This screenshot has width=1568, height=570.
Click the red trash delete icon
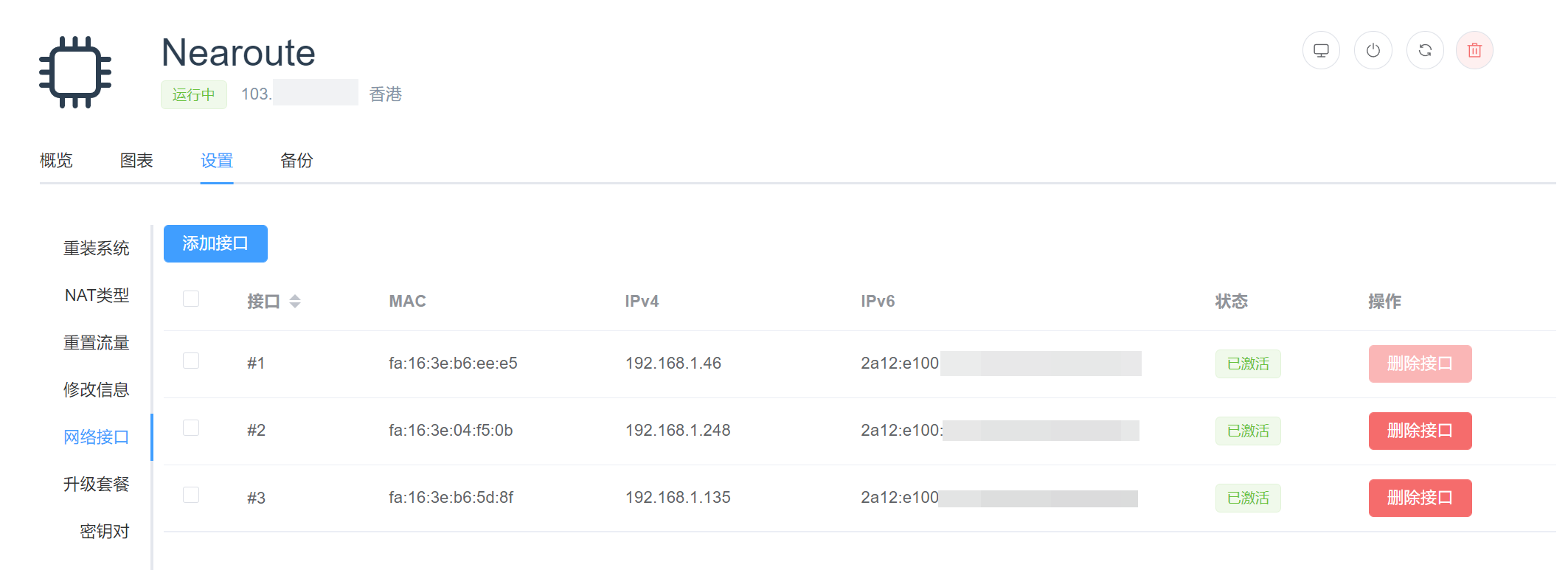click(x=1474, y=50)
